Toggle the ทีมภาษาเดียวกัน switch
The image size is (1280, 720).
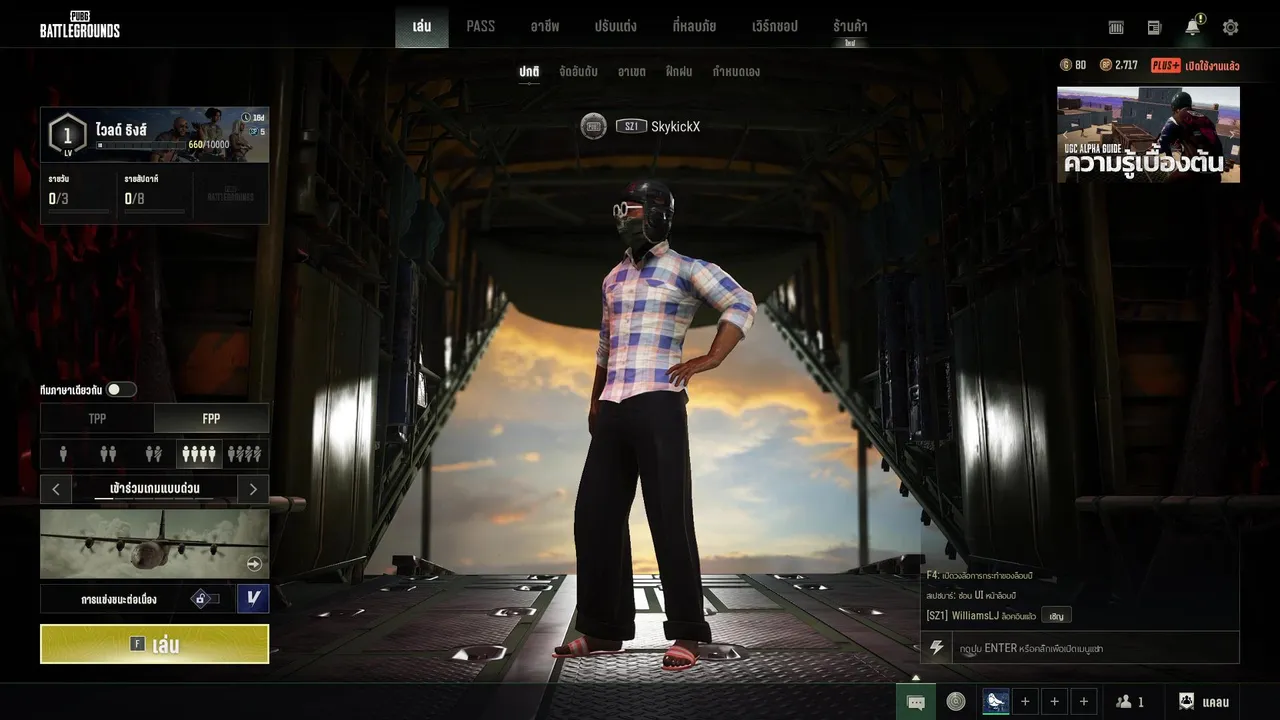coord(121,390)
